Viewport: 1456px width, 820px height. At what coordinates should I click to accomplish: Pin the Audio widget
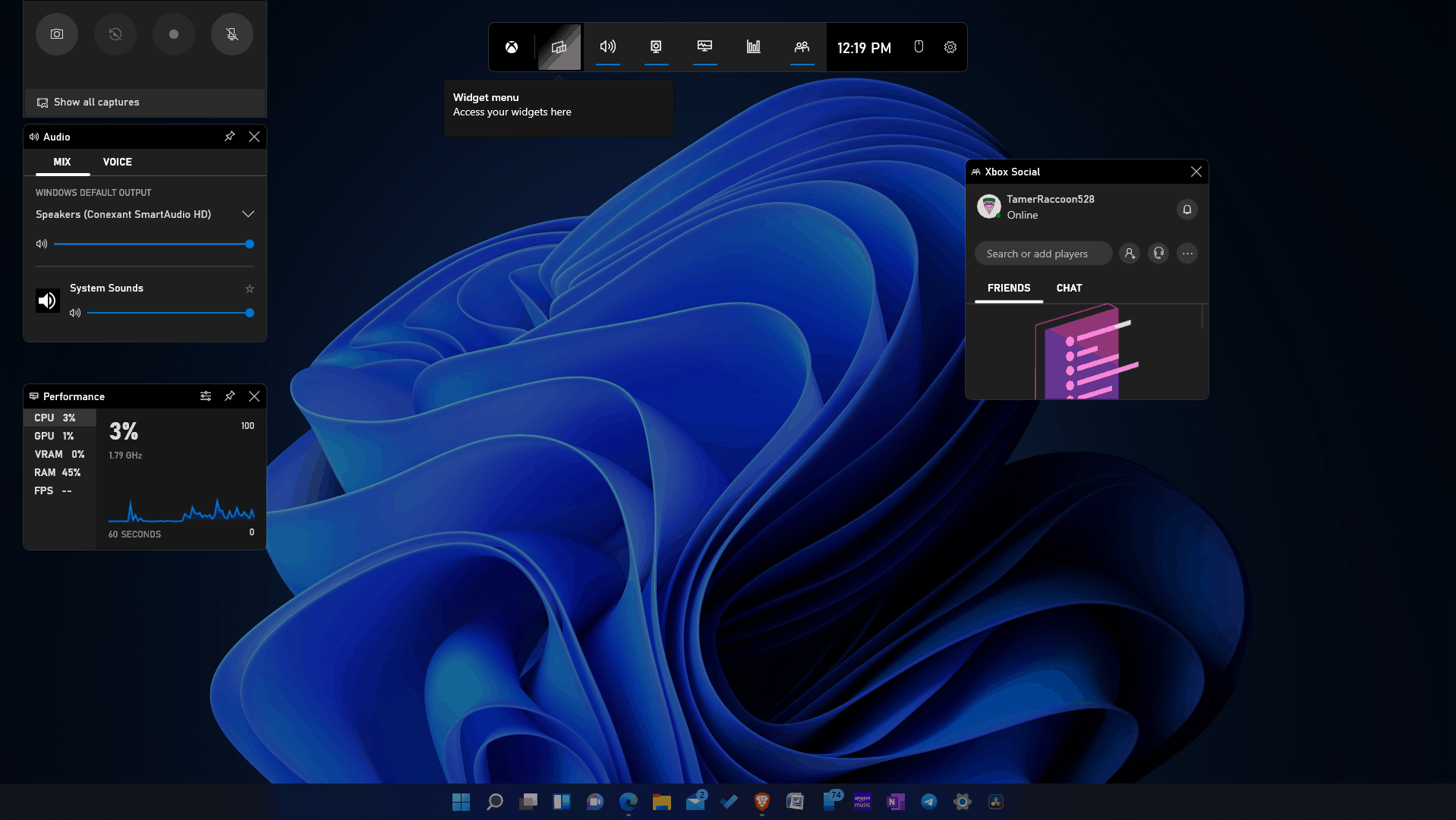click(230, 137)
